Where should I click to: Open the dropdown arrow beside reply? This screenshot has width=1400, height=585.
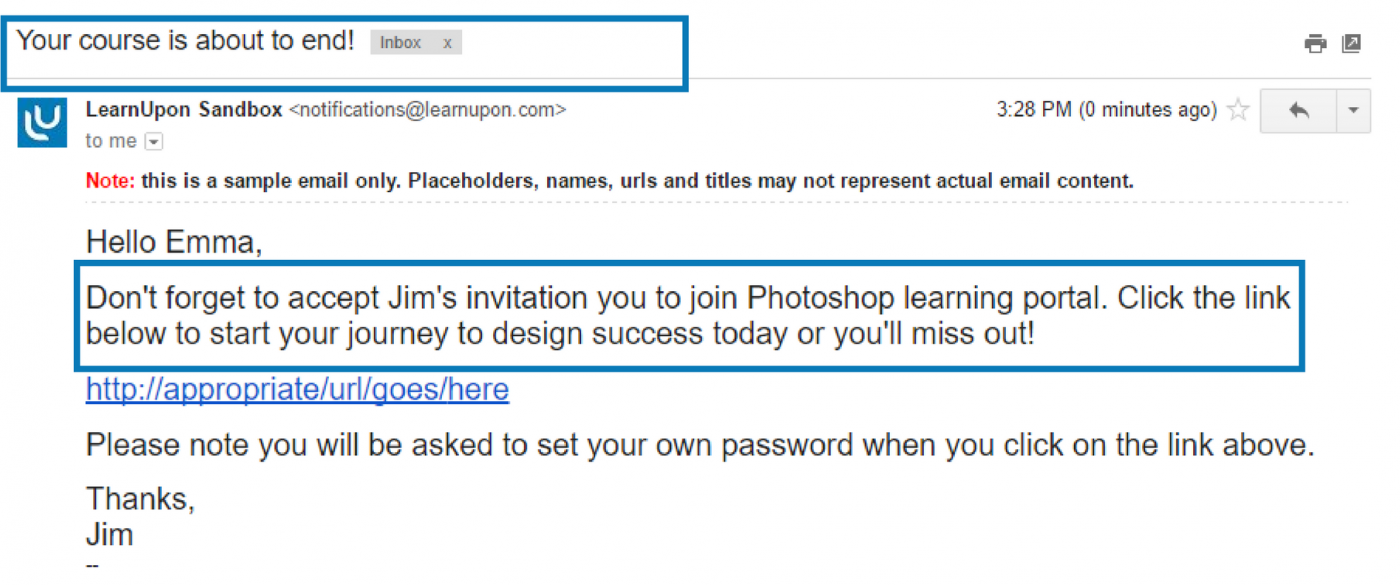click(1353, 111)
